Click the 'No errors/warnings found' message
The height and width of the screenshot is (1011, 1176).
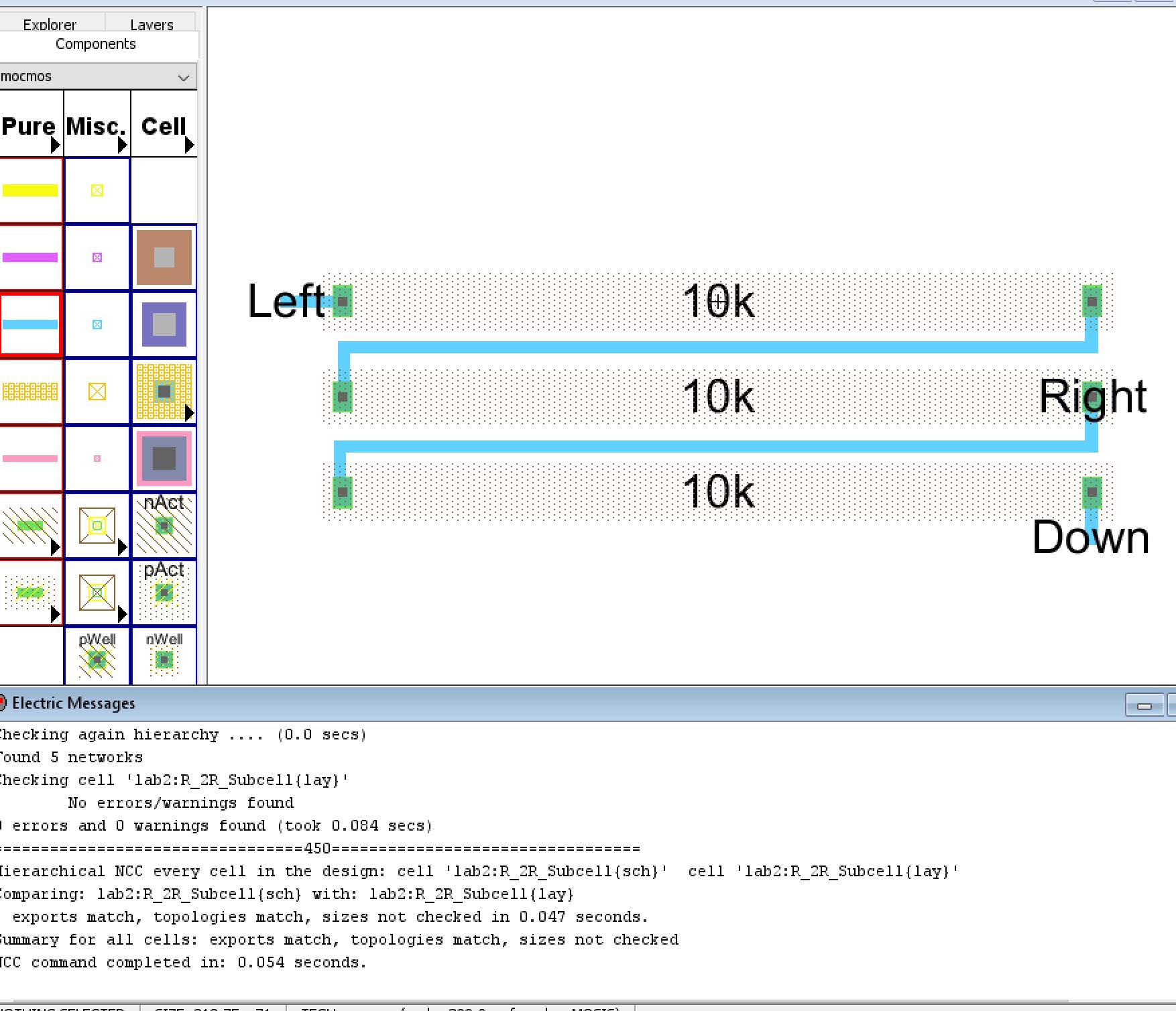(x=180, y=803)
